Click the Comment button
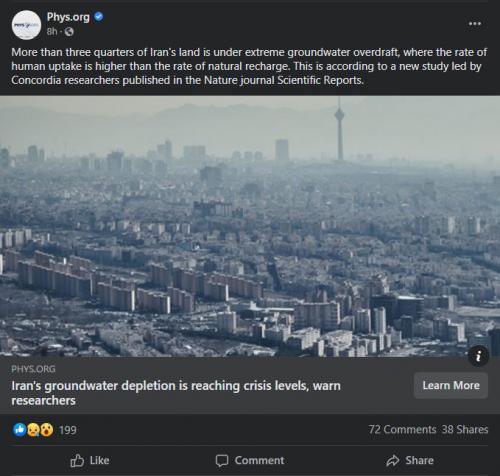 click(250, 461)
